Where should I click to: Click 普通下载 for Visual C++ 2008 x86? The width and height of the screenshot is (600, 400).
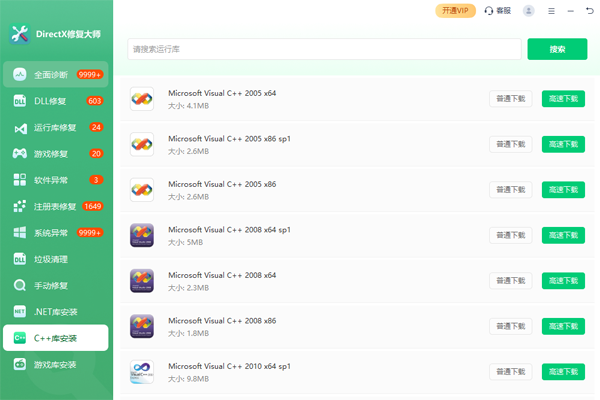click(x=510, y=326)
